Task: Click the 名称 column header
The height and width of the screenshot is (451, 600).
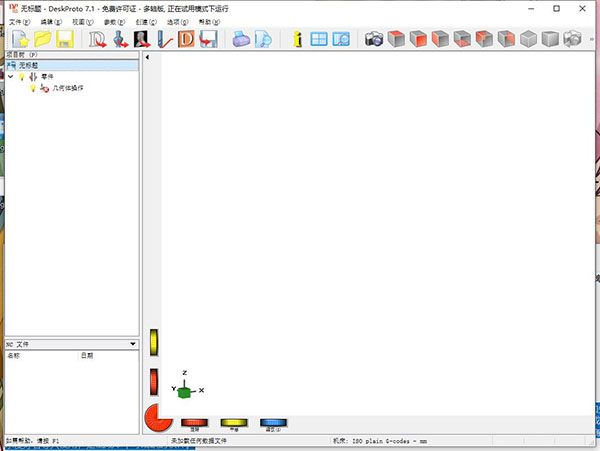Action: pos(14,355)
